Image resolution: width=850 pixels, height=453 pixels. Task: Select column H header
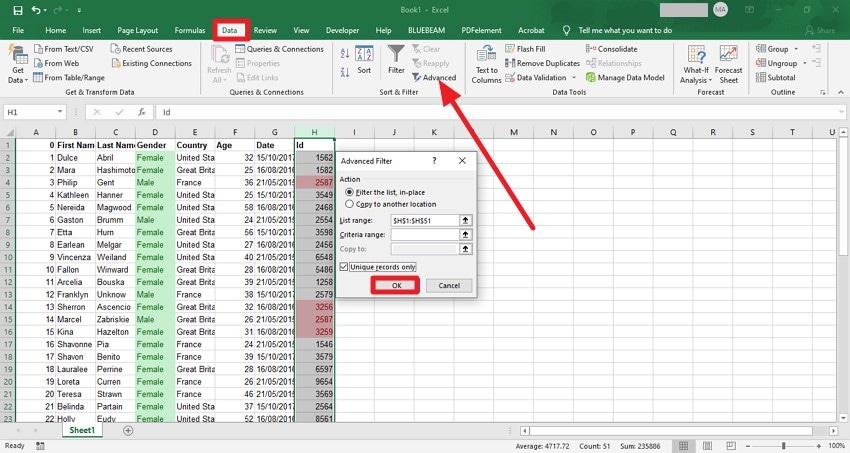(x=314, y=132)
